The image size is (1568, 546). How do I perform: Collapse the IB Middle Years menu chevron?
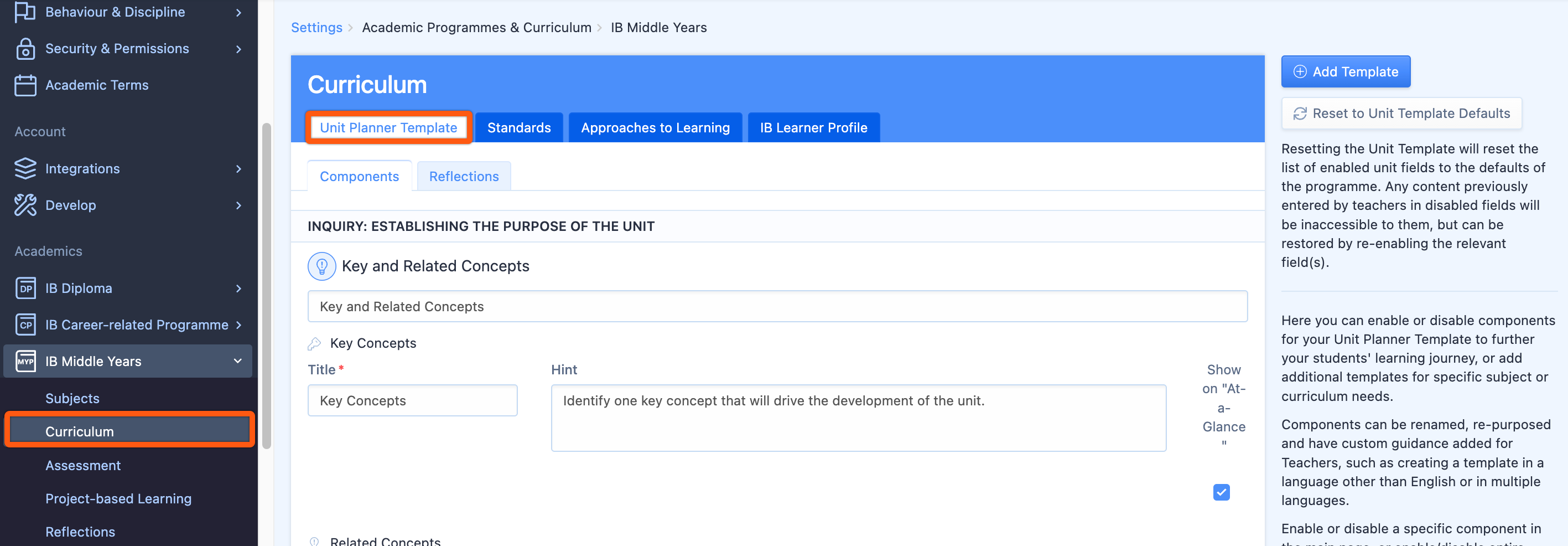pos(238,362)
